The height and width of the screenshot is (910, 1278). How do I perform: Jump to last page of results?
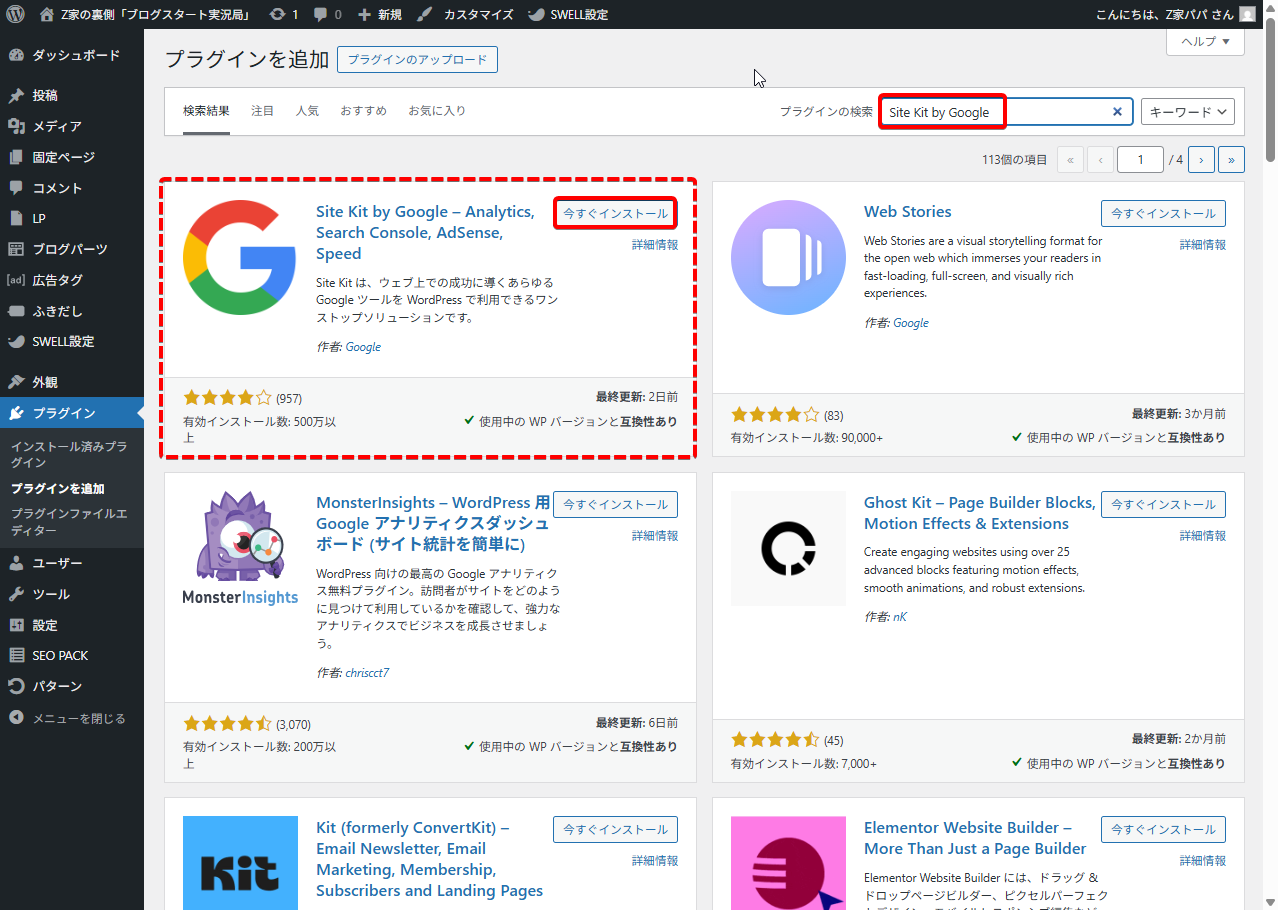point(1231,160)
